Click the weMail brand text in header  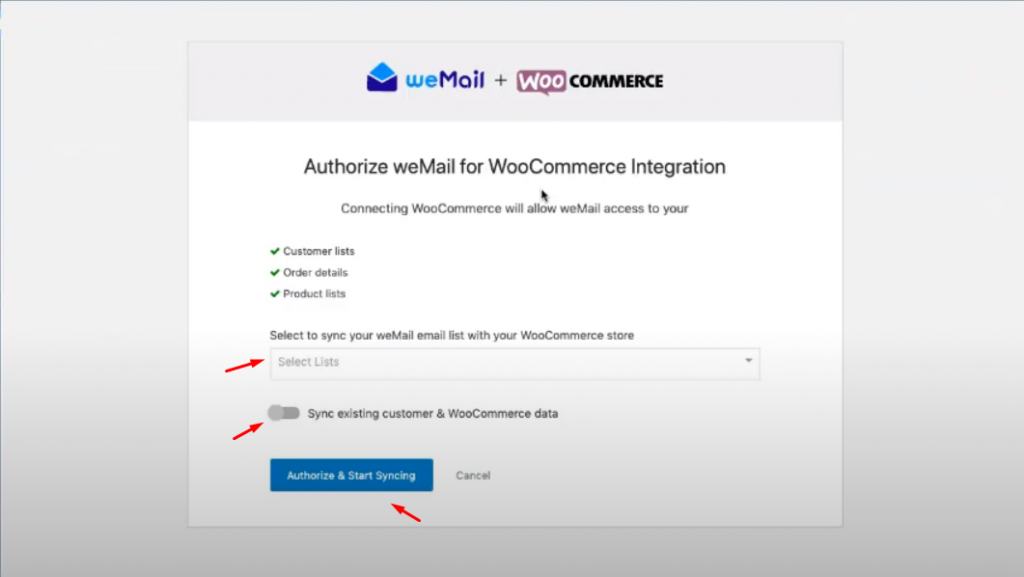click(445, 80)
